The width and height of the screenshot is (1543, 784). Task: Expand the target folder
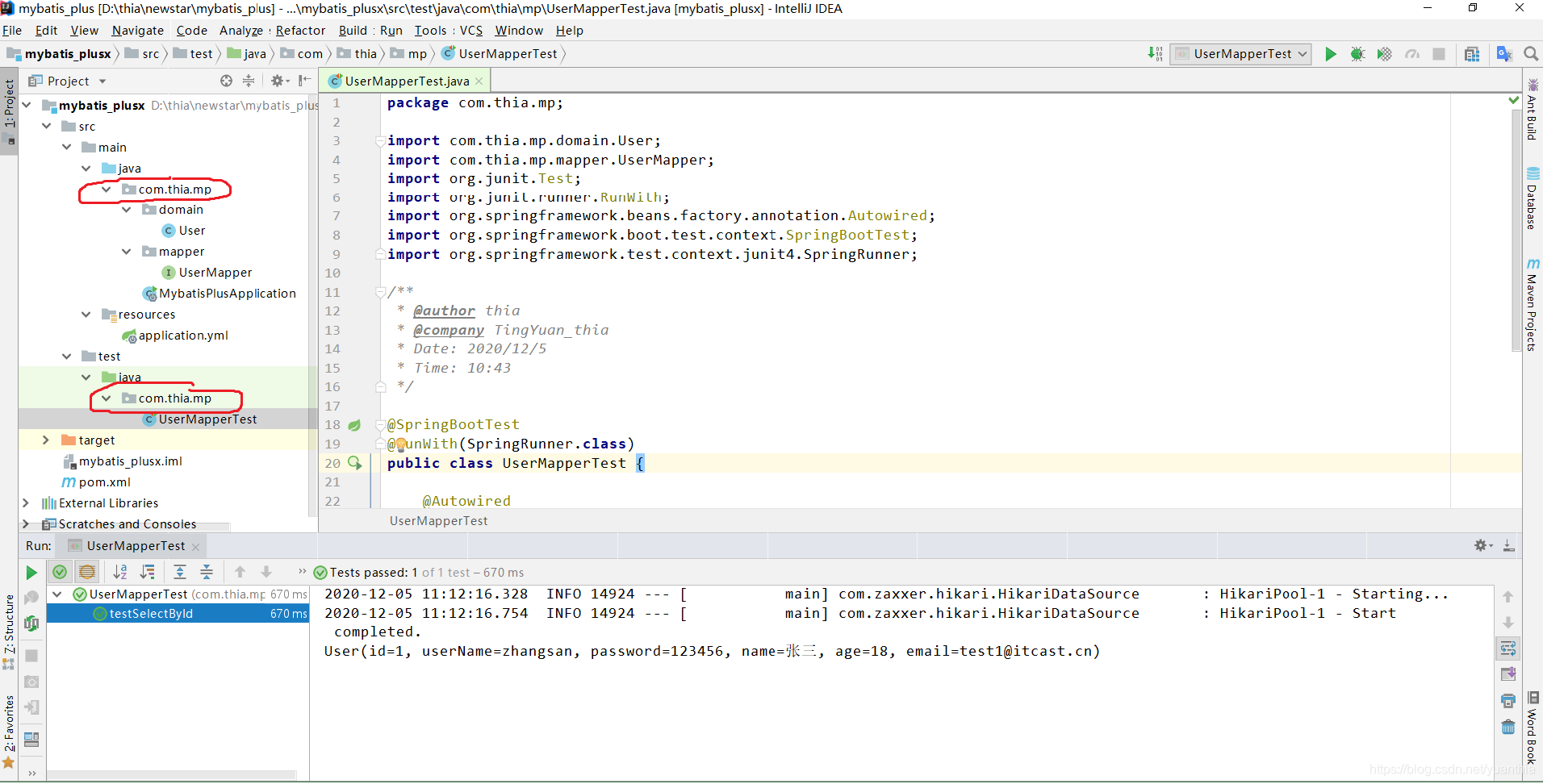pos(46,440)
